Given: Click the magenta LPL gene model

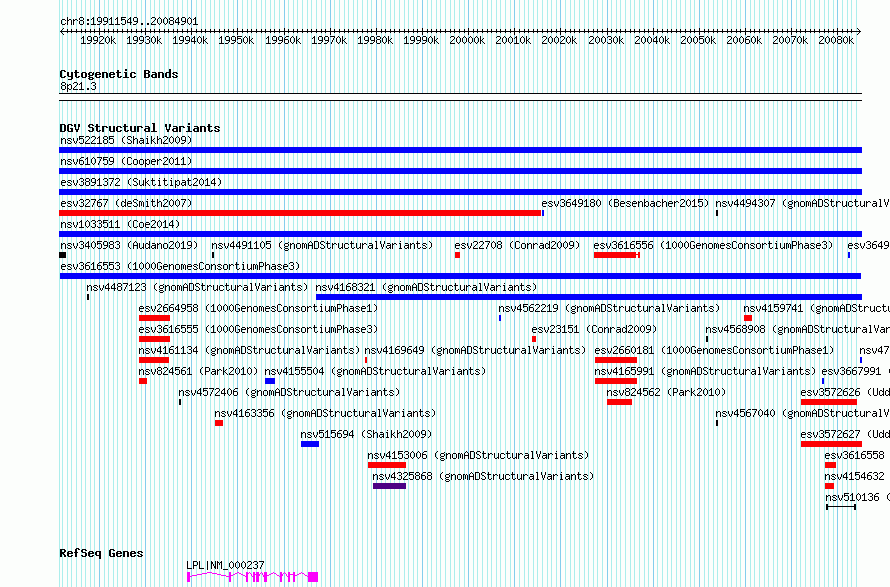Looking at the screenshot, I should click(253, 577).
